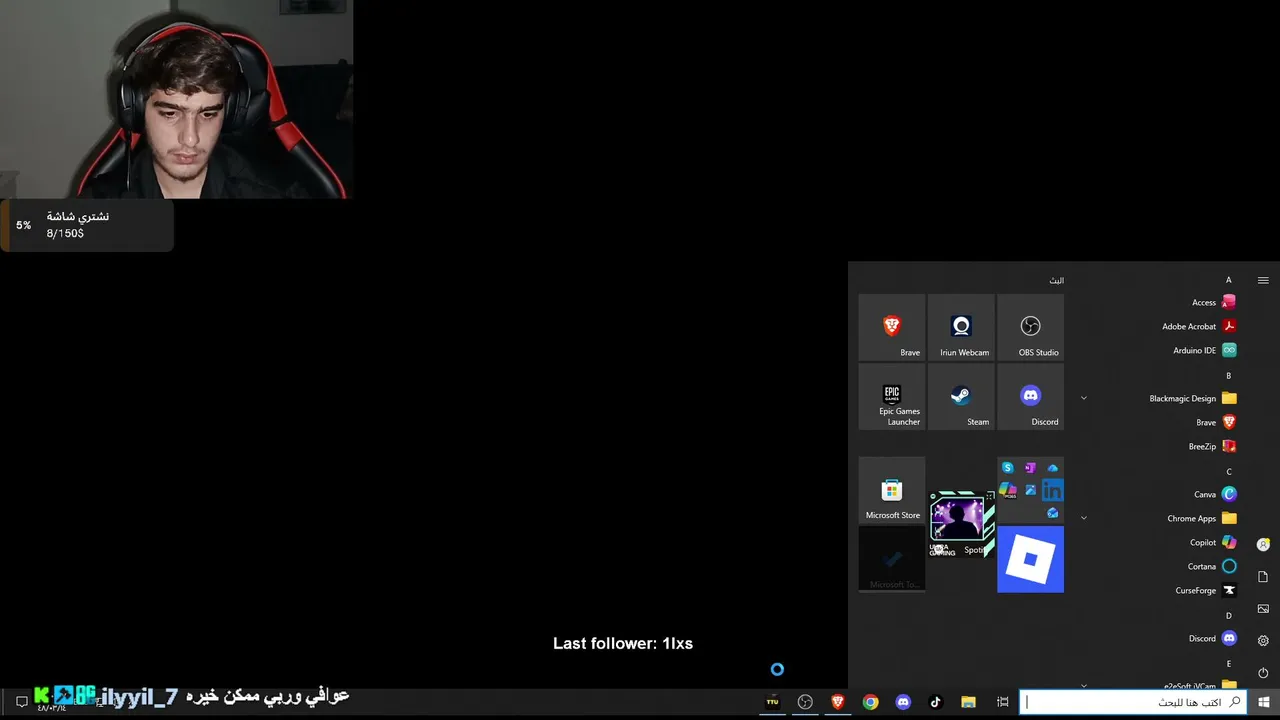Open Task View on the taskbar
1280x720 pixels.
click(x=1002, y=702)
